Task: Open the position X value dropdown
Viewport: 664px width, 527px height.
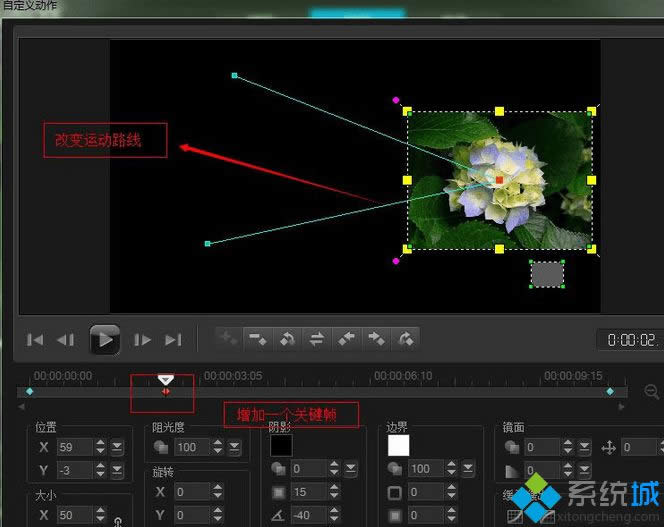Action: [118, 446]
